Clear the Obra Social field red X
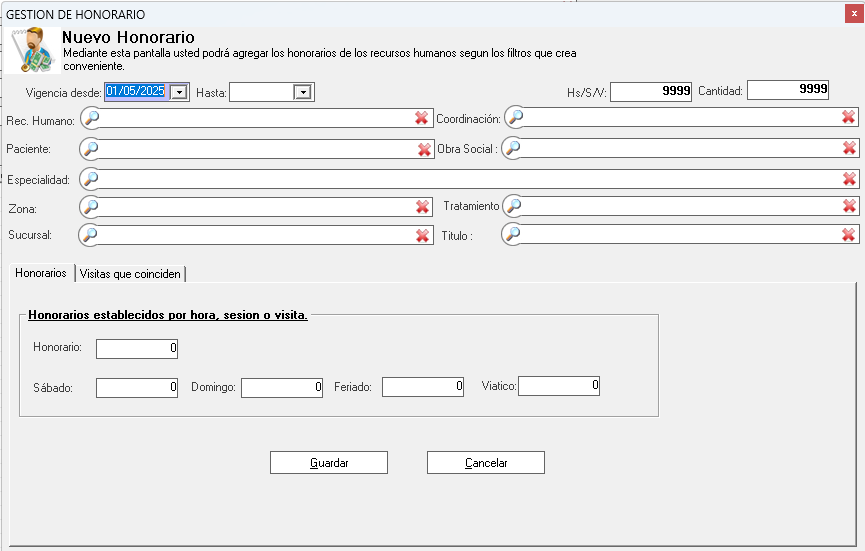This screenshot has width=865, height=551. tap(849, 148)
